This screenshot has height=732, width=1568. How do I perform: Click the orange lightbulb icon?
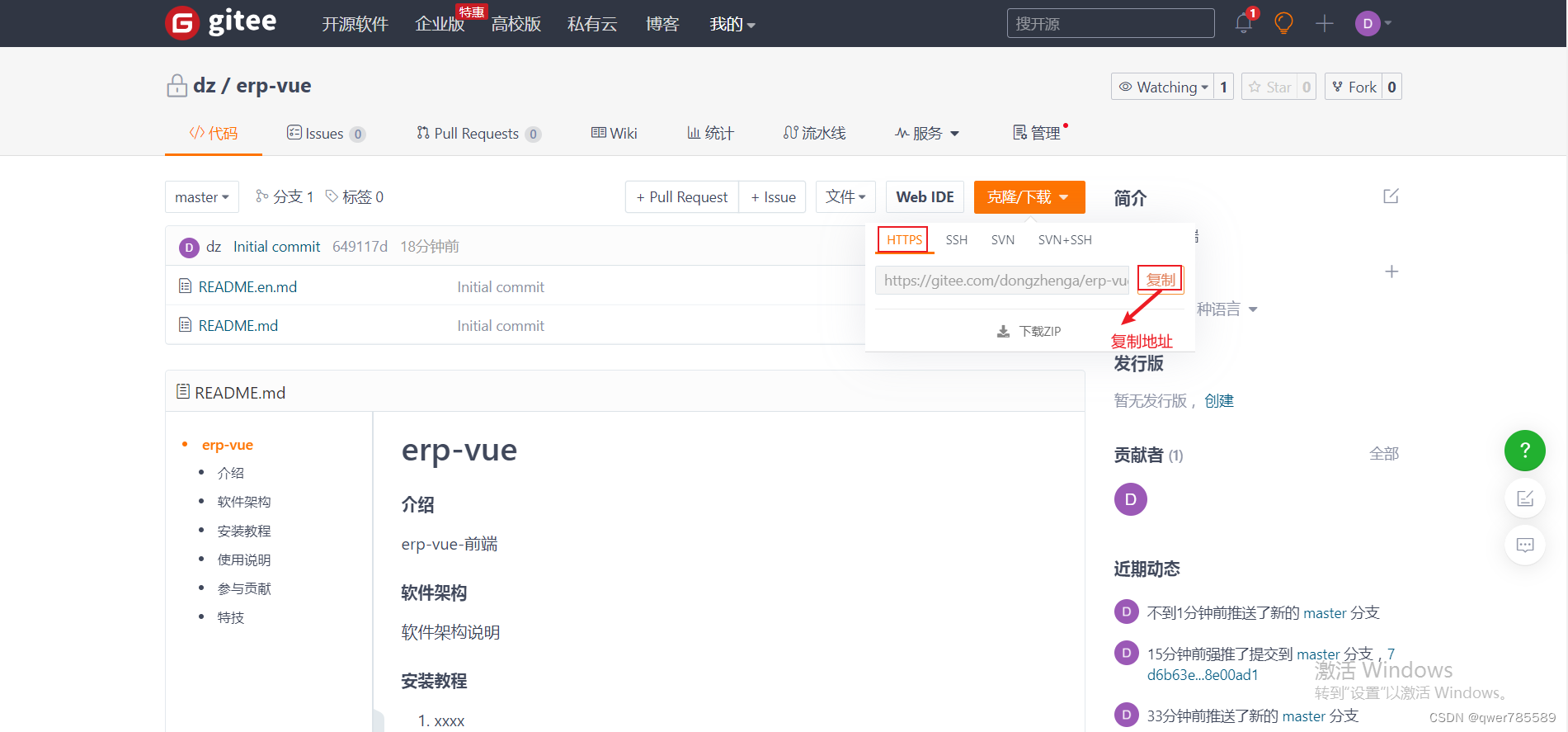click(x=1283, y=23)
